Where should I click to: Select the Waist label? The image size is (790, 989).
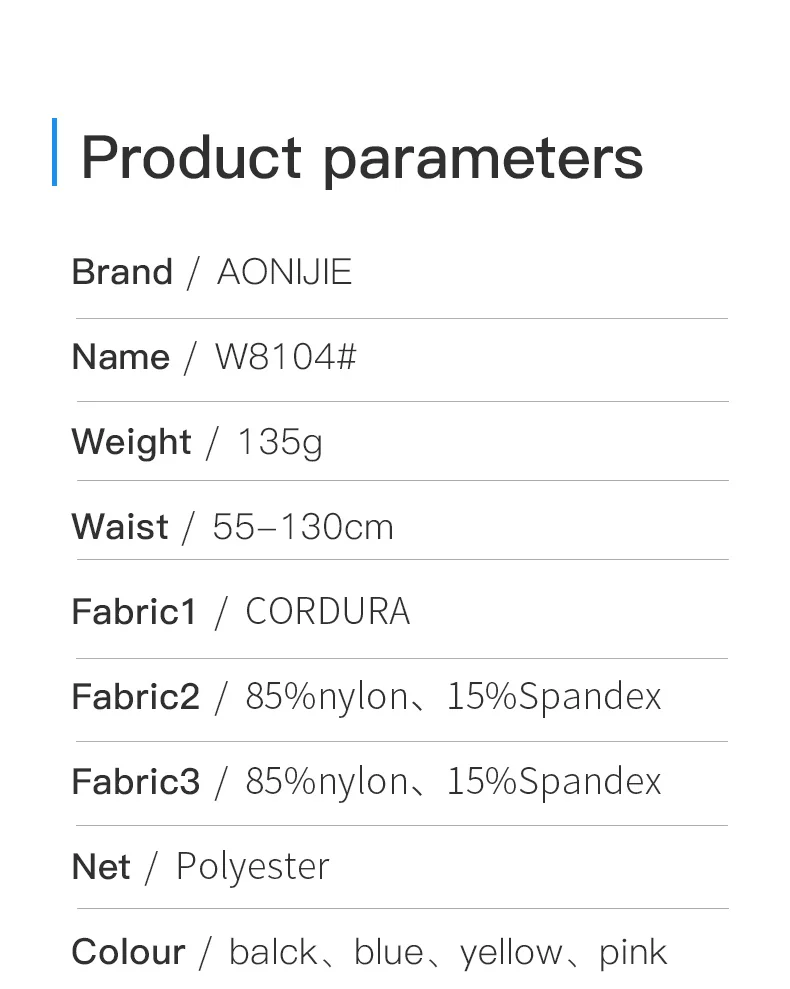click(x=120, y=526)
